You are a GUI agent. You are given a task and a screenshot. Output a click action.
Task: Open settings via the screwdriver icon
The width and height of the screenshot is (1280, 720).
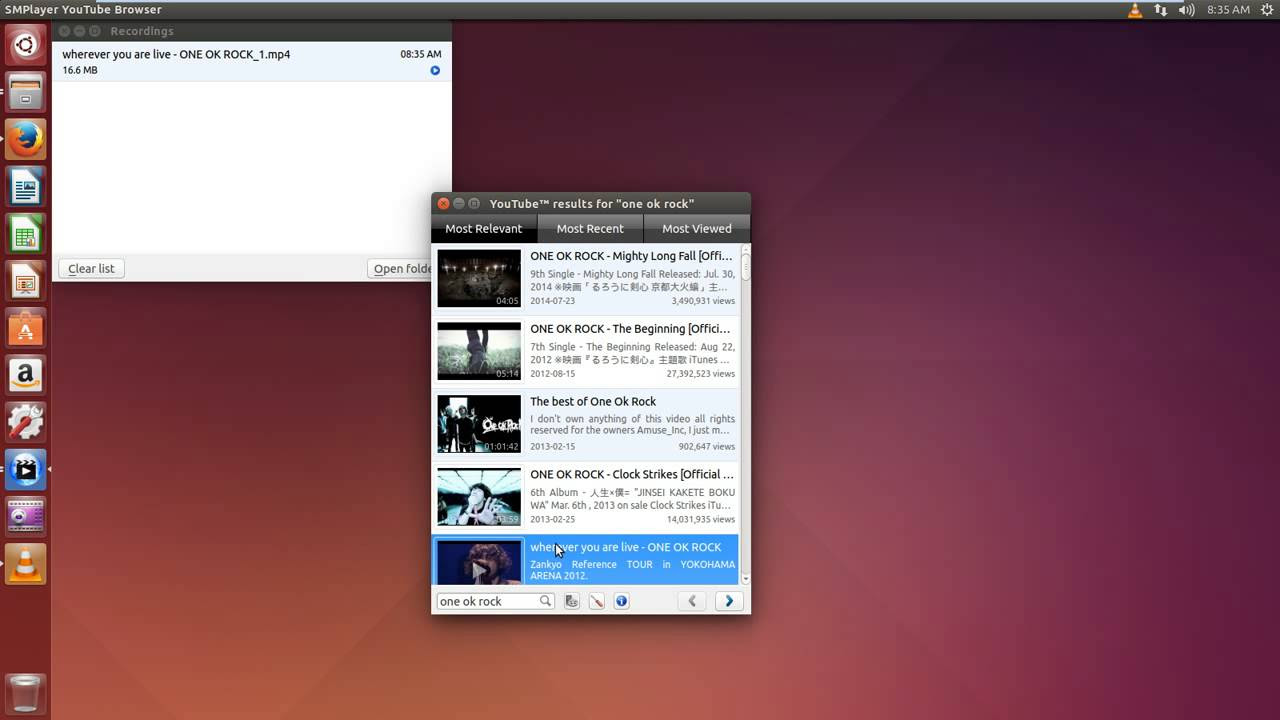(597, 601)
